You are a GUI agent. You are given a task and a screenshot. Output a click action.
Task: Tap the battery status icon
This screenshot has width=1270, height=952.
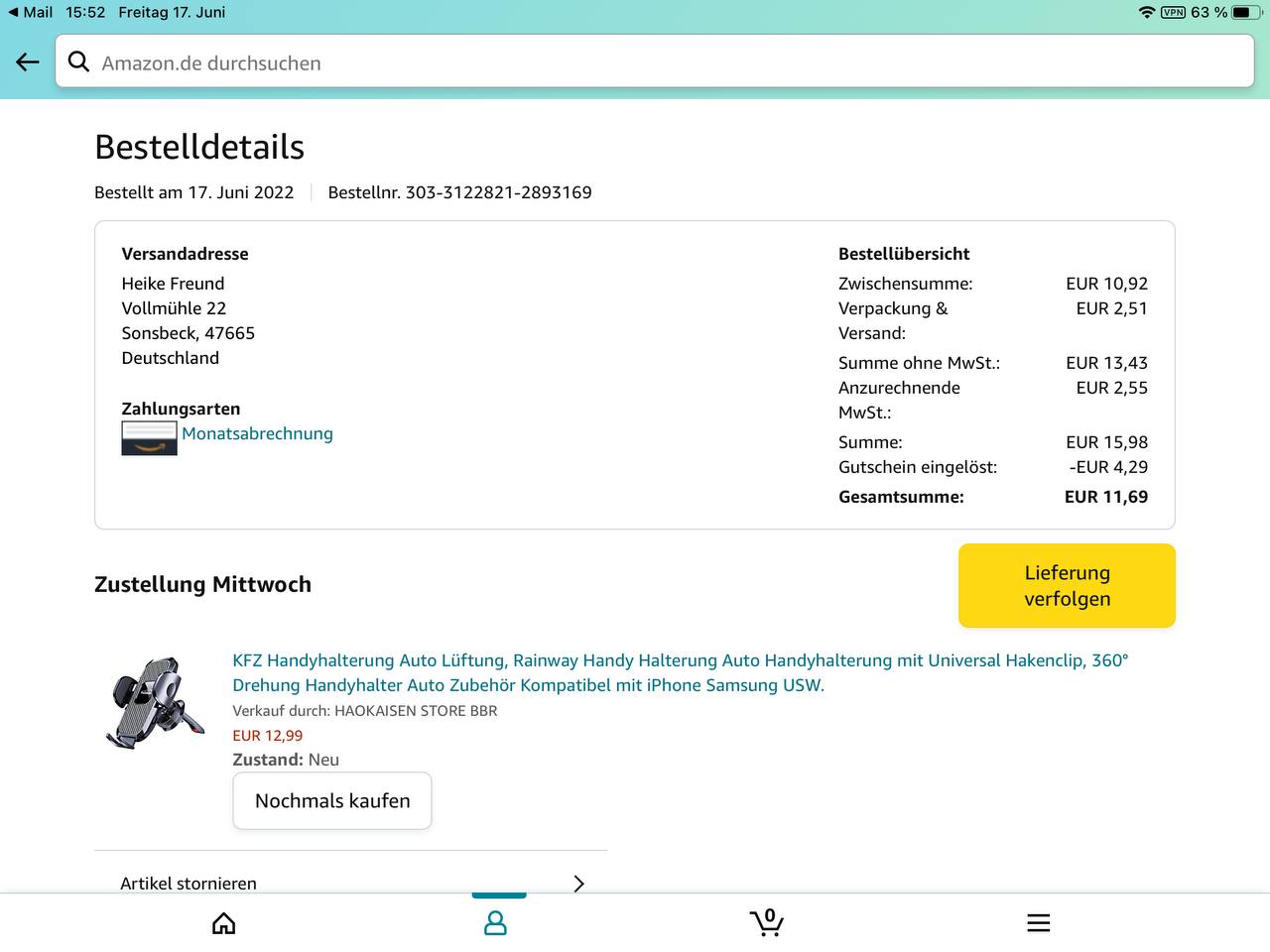click(1247, 12)
